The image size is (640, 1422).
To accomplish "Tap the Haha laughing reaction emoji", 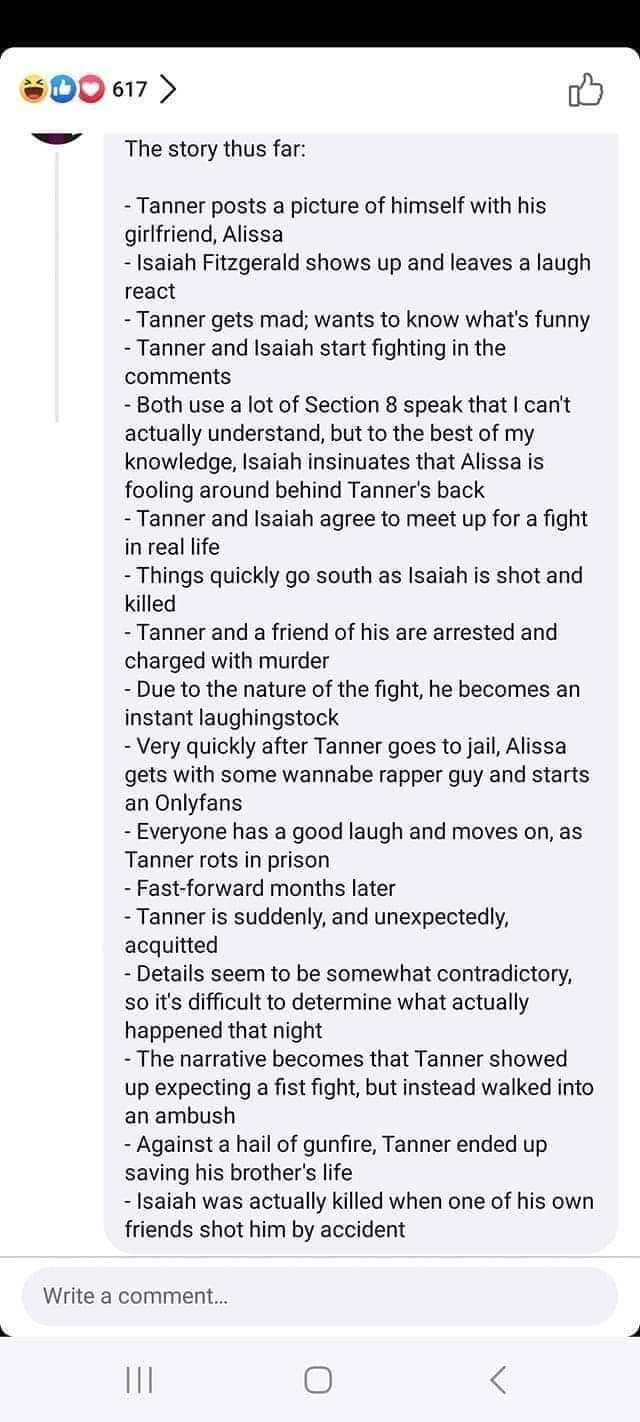I will pos(33,90).
